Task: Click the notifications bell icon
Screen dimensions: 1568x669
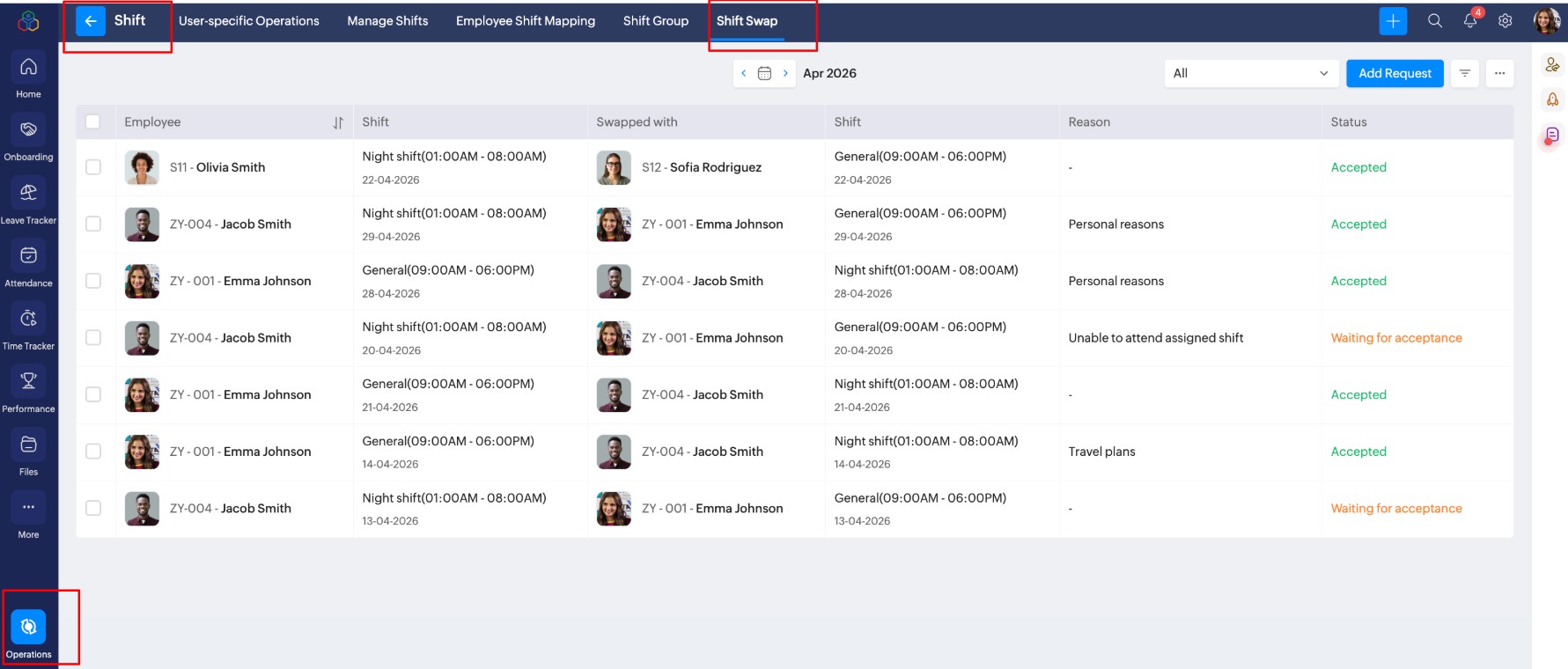Action: [1470, 21]
